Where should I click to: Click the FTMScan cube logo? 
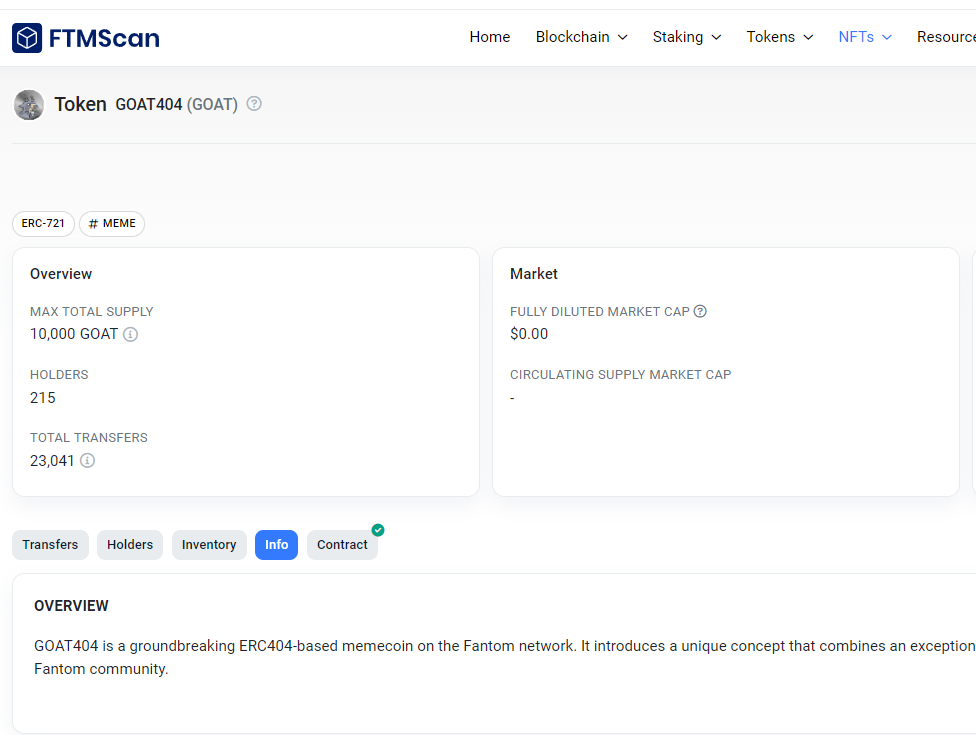(x=27, y=38)
